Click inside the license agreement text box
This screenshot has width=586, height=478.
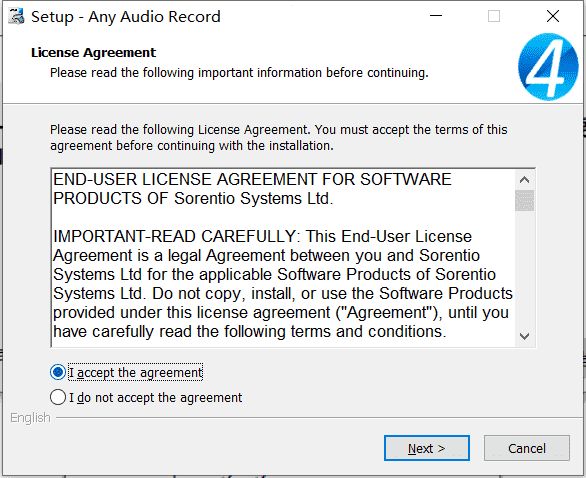(283, 258)
